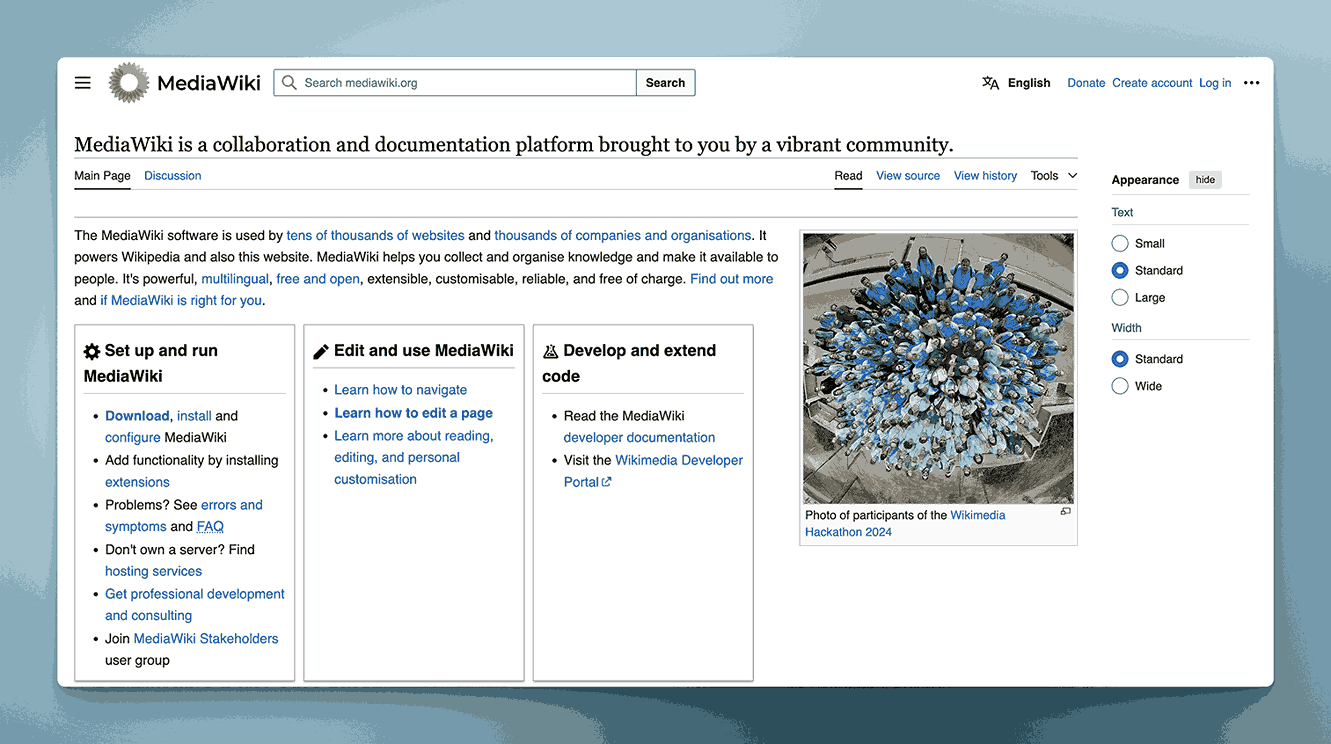
Task: Click the Create account link
Action: (1152, 83)
